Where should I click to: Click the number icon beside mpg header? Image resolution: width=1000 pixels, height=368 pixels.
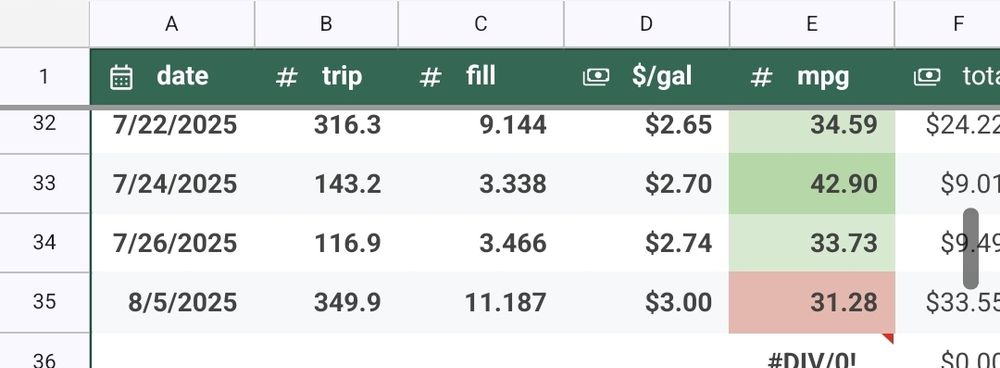pyautogui.click(x=761, y=77)
